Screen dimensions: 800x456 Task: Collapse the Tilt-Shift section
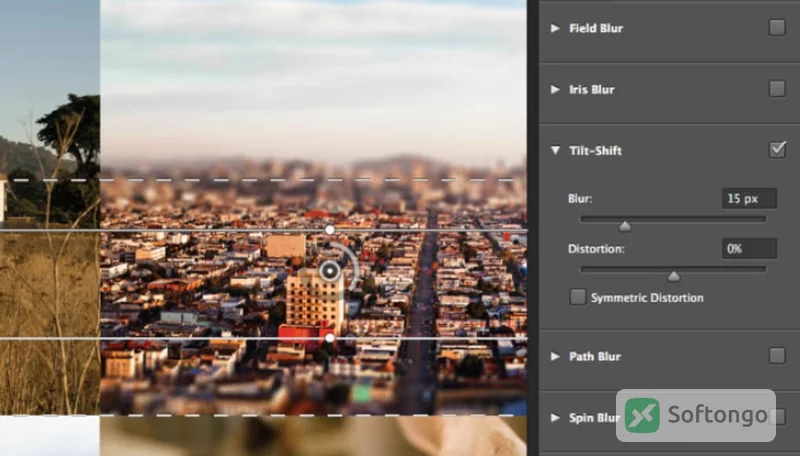click(x=555, y=150)
